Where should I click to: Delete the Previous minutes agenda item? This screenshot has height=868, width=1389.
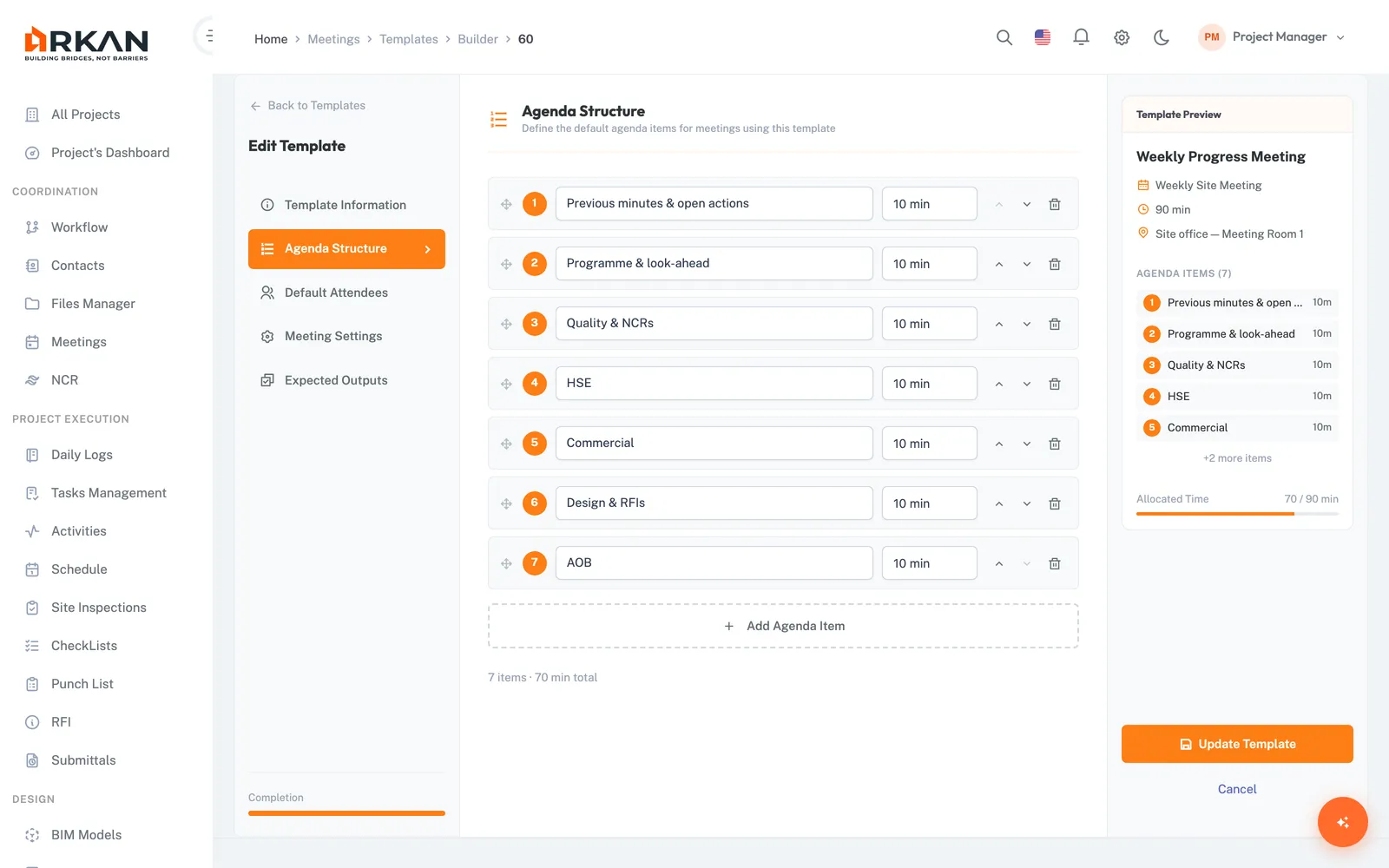coord(1055,204)
